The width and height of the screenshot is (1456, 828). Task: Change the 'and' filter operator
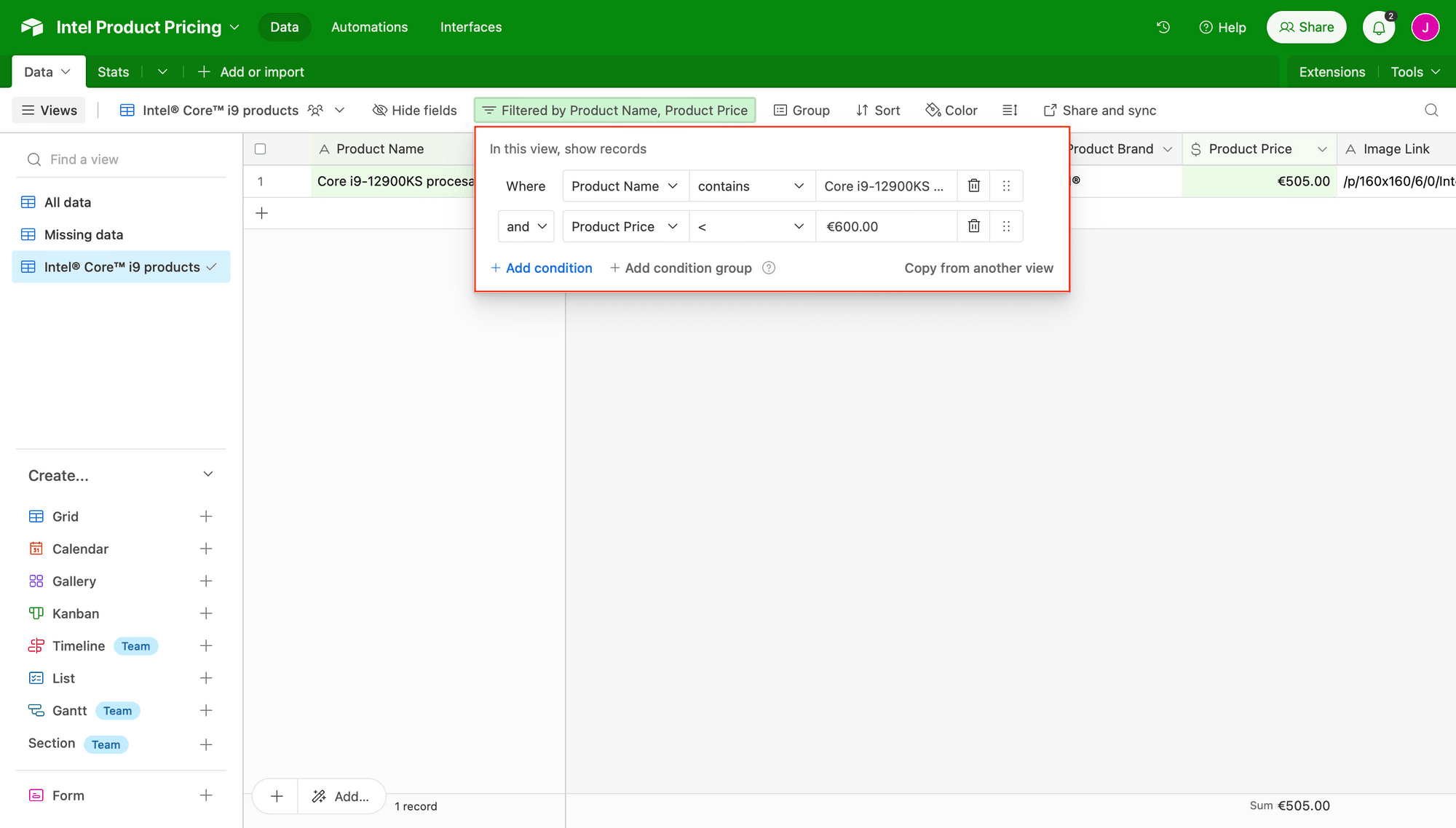click(526, 226)
